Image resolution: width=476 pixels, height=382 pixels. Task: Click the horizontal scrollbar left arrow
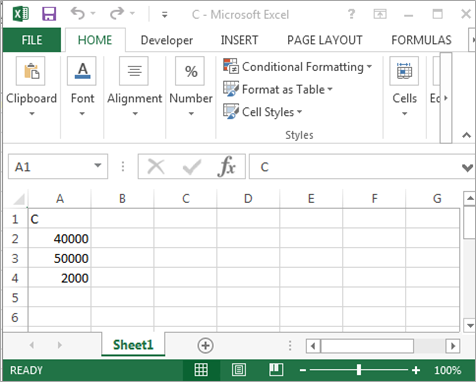click(313, 346)
